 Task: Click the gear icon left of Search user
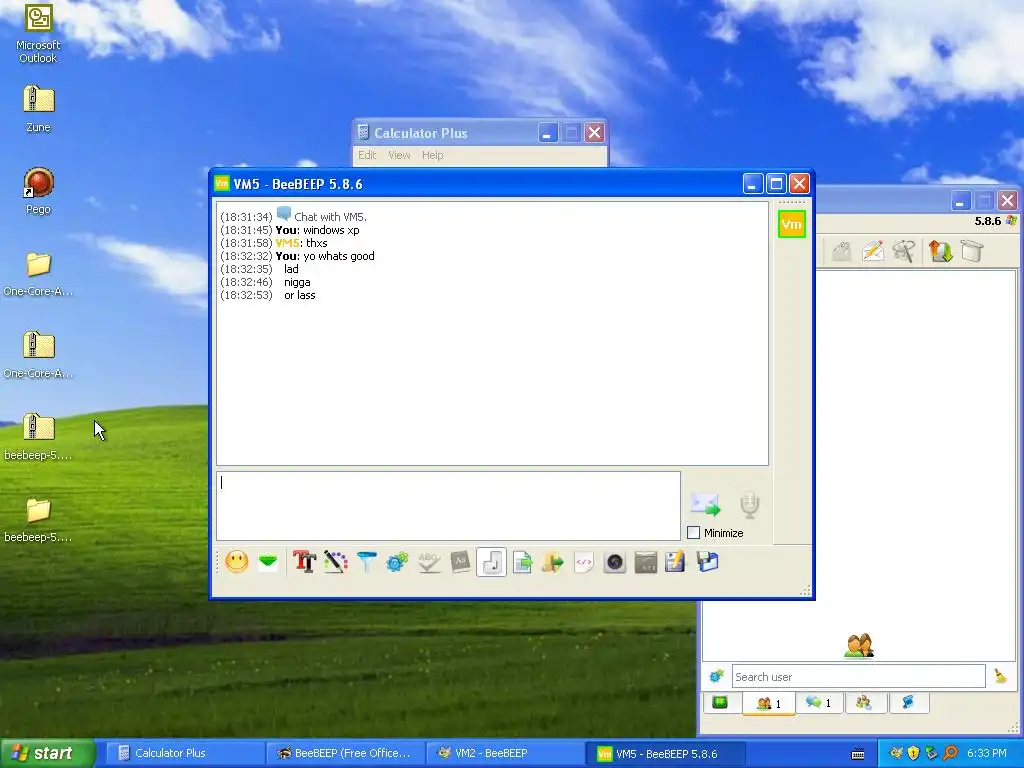point(716,676)
